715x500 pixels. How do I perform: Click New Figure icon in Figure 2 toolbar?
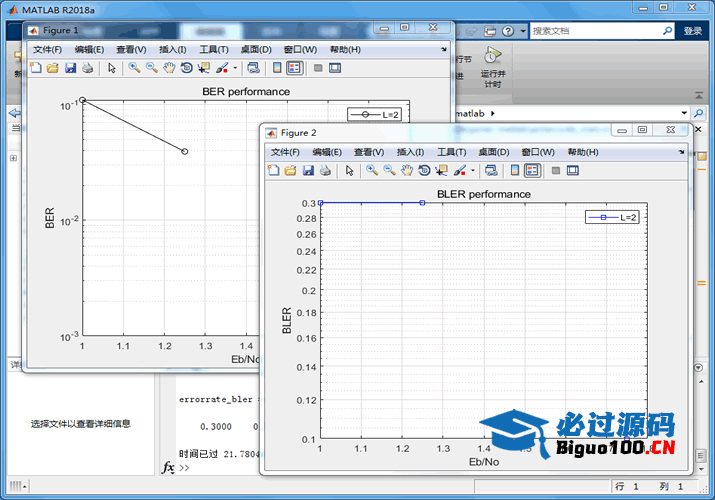[x=273, y=171]
